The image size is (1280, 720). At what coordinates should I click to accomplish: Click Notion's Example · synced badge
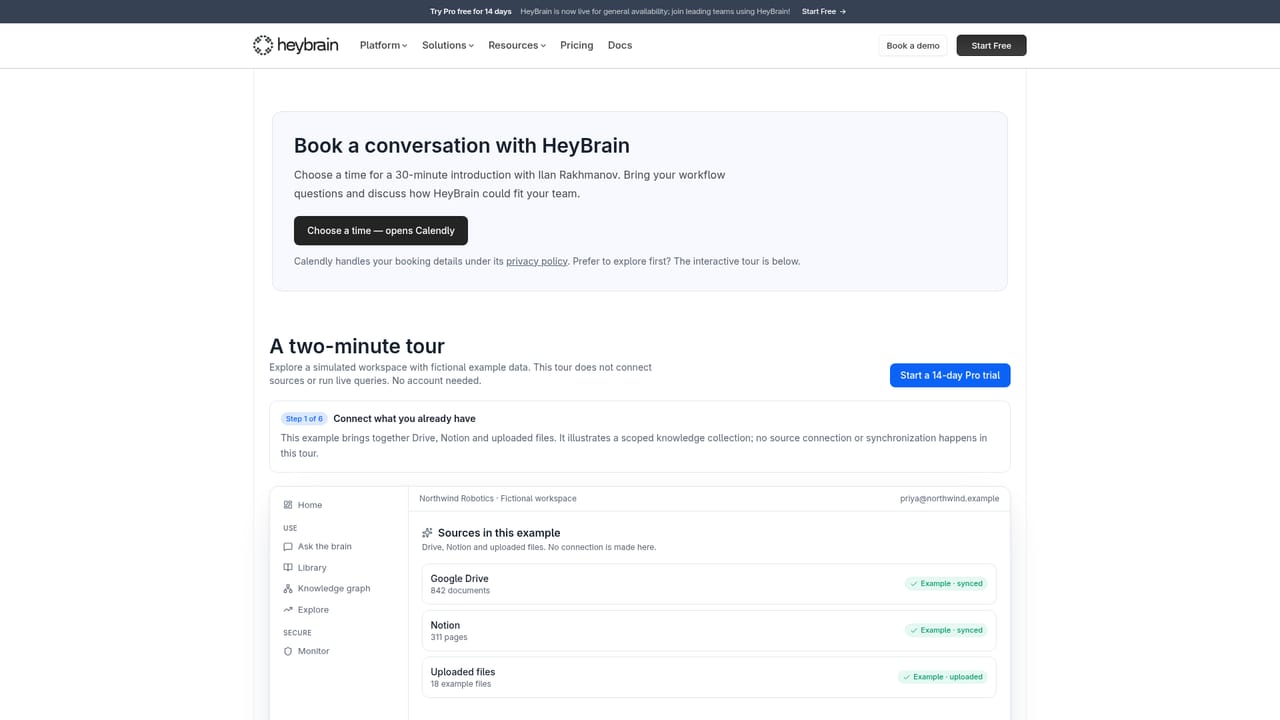point(946,630)
